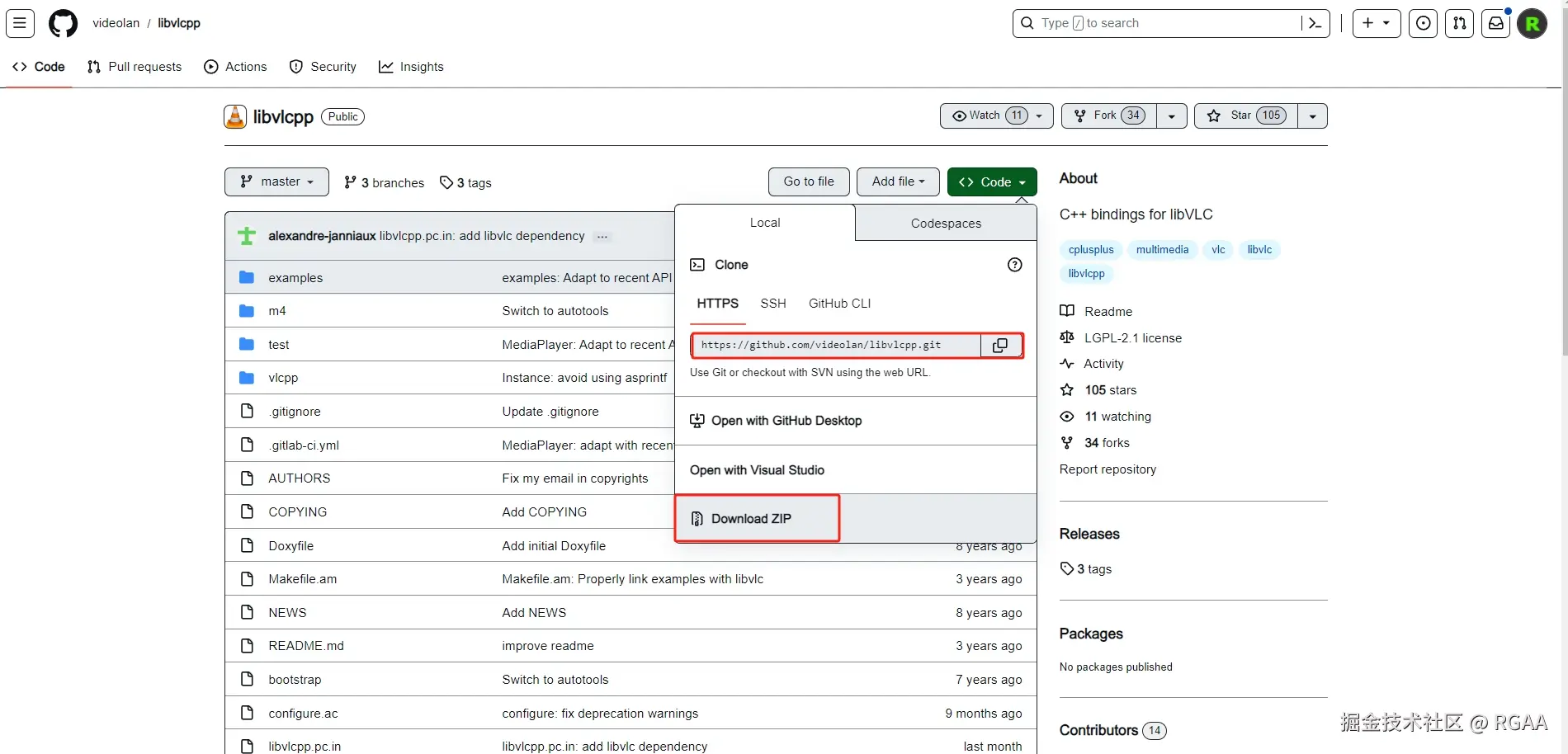Screen dimensions: 1568x754
Task: Open the Activity link in About
Action: point(1092,364)
